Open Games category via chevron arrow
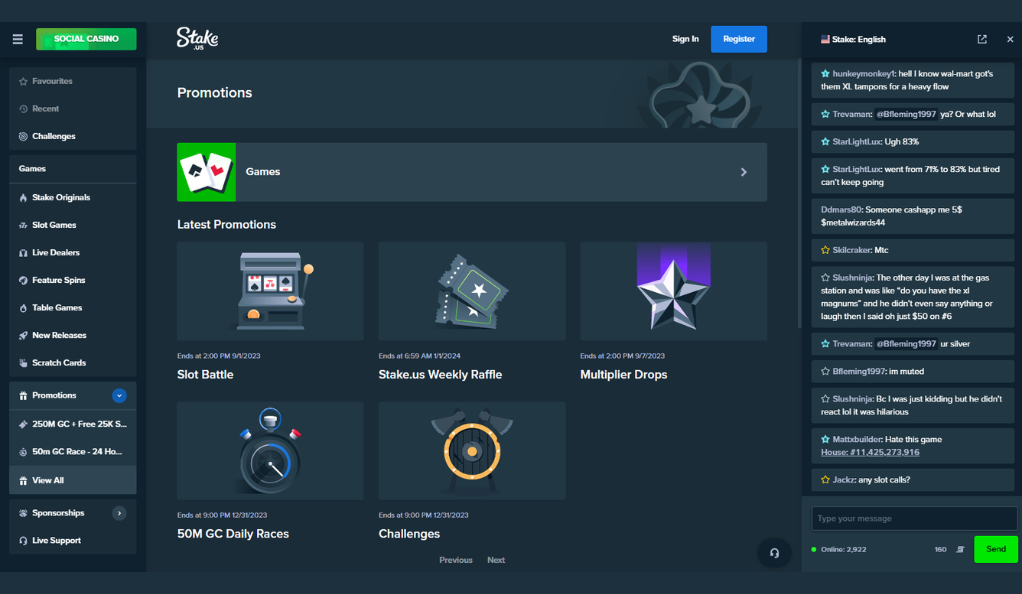This screenshot has width=1022, height=594. 744,172
